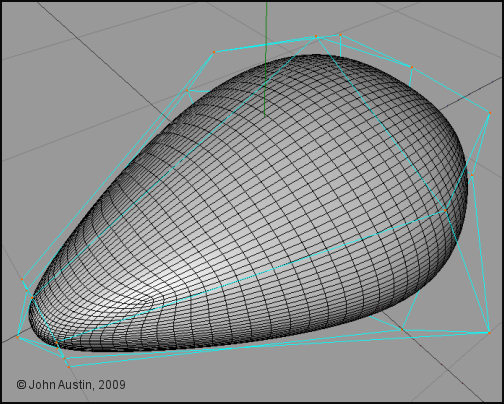The height and width of the screenshot is (404, 504).
Task: Pick the rightmost of the two top orange control points
Action: coord(340,35)
